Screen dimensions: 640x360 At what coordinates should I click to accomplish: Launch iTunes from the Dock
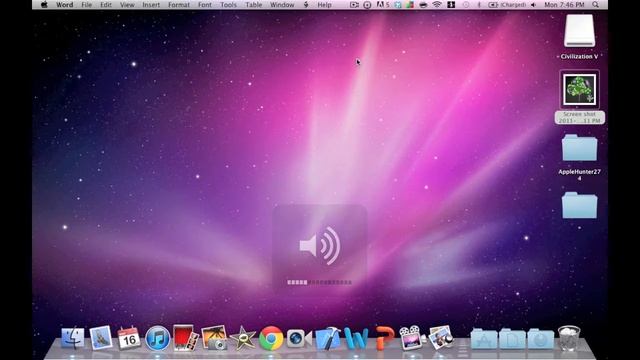pos(158,338)
